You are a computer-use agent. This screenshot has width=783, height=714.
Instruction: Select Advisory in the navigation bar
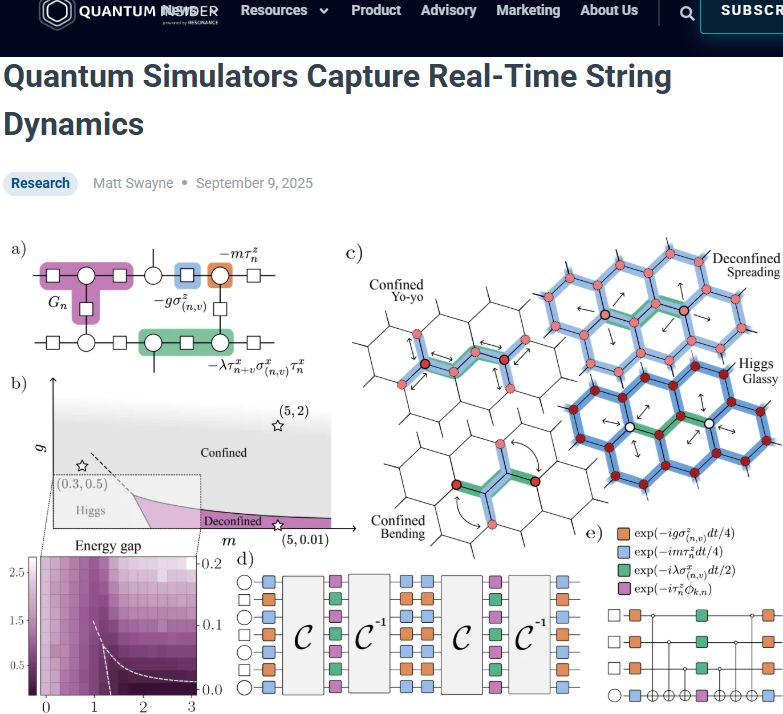pos(448,10)
